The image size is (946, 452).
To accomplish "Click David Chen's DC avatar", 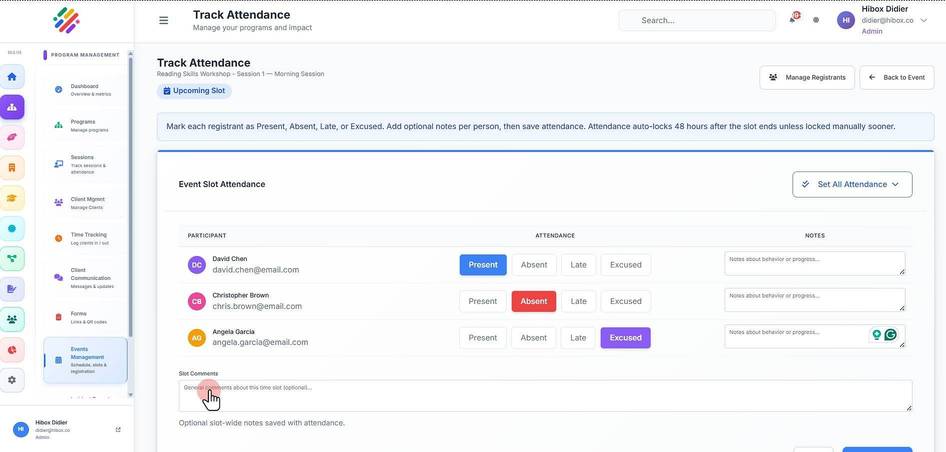I will pos(197,264).
